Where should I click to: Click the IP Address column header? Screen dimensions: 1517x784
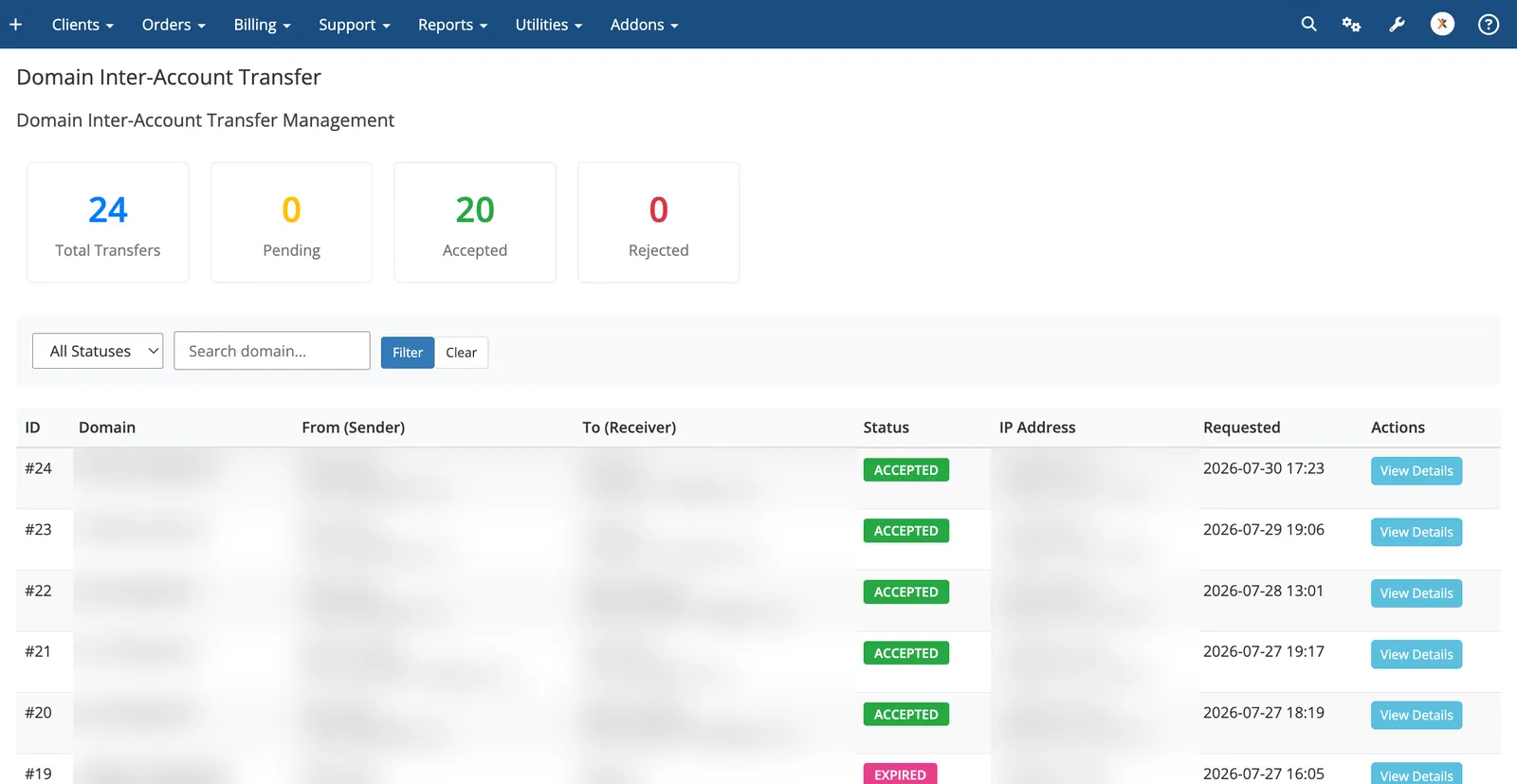pyautogui.click(x=1037, y=428)
